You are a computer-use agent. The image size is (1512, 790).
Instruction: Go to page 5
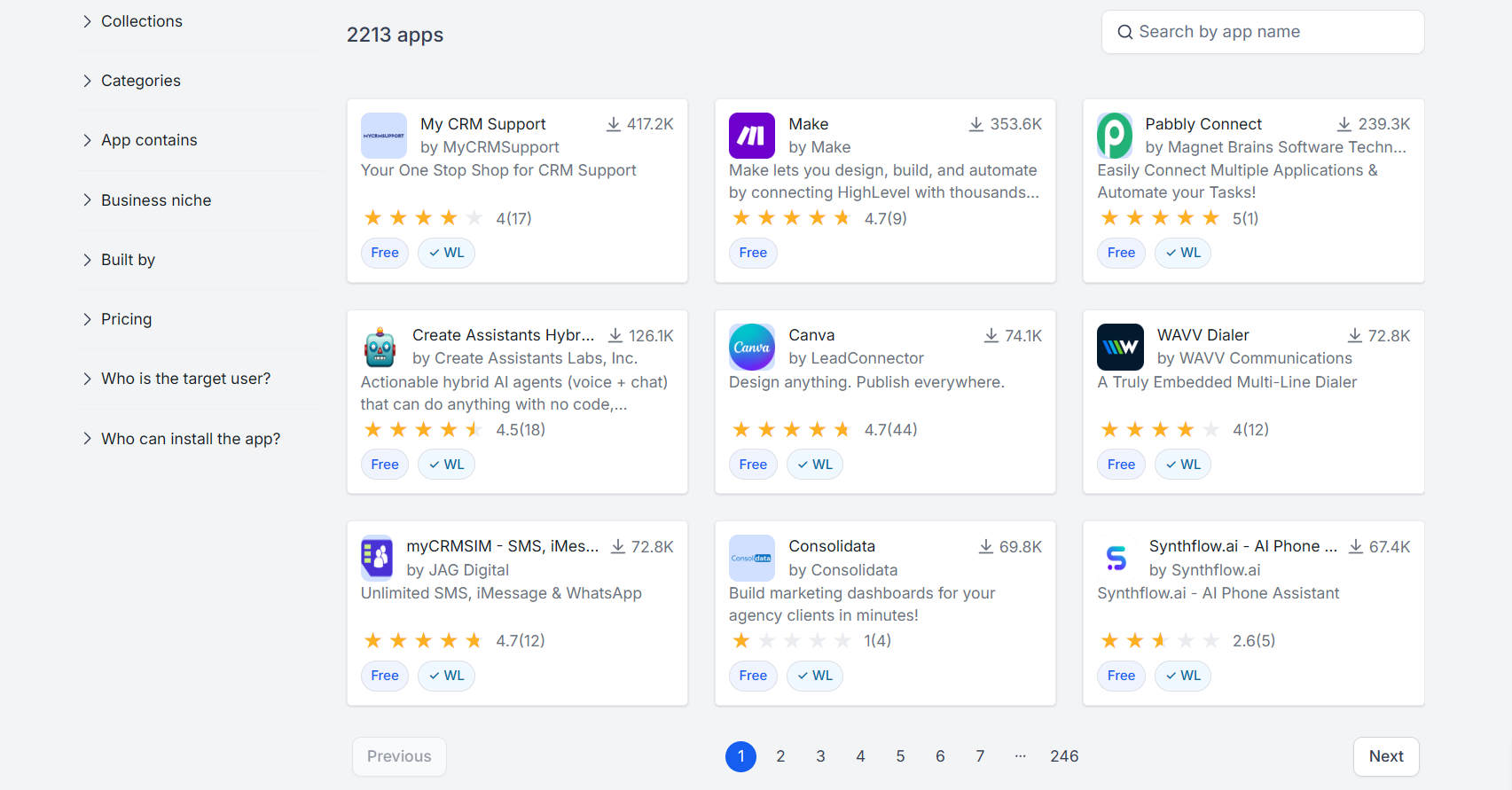pyautogui.click(x=900, y=756)
